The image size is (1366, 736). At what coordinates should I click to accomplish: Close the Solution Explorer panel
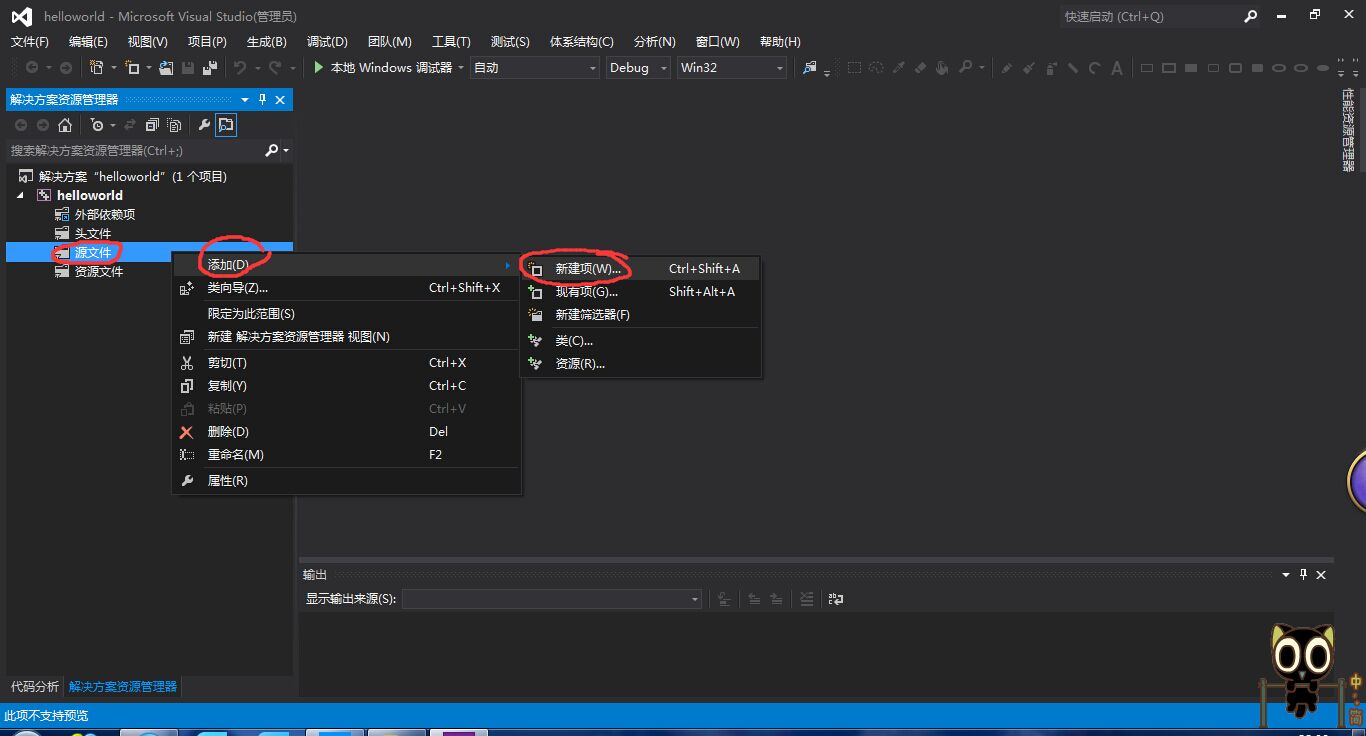click(x=280, y=100)
